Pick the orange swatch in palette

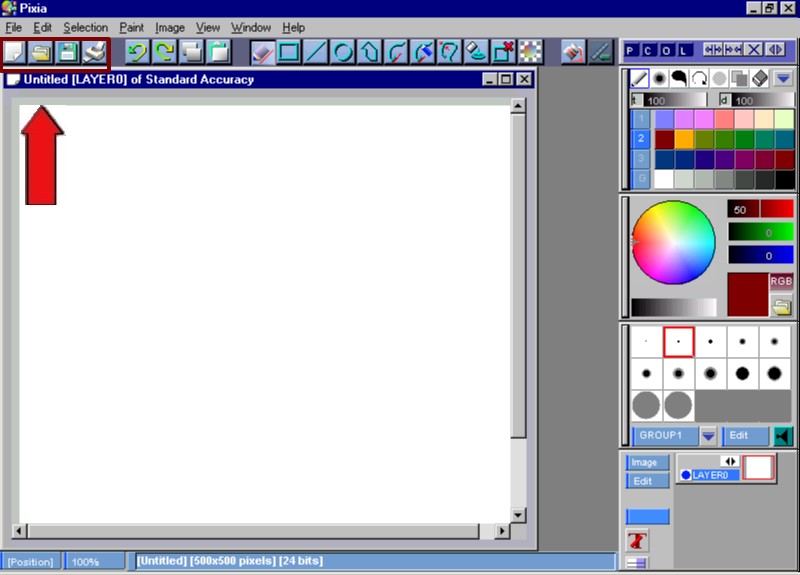point(684,139)
